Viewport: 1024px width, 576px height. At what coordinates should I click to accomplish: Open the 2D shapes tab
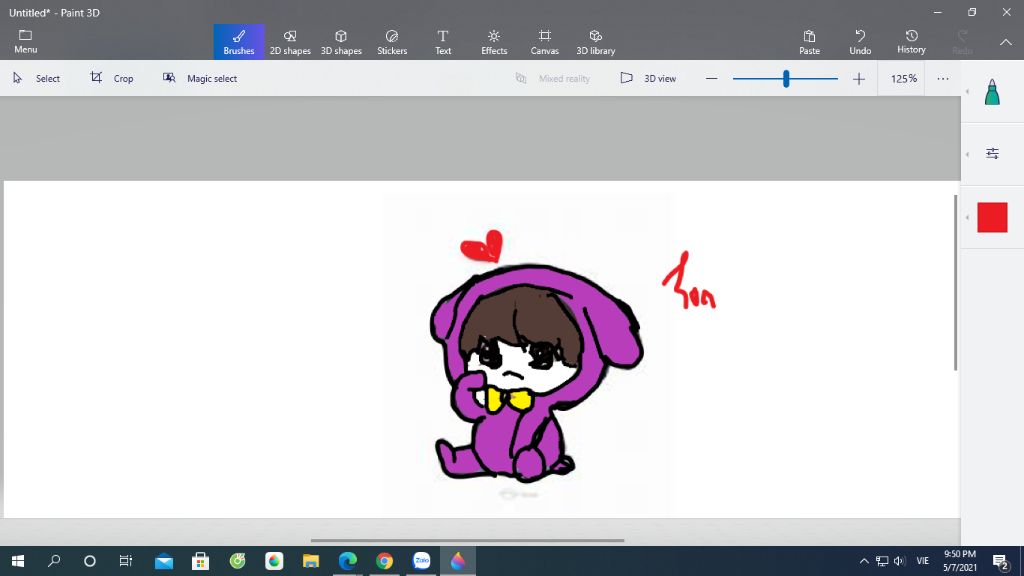(x=290, y=42)
